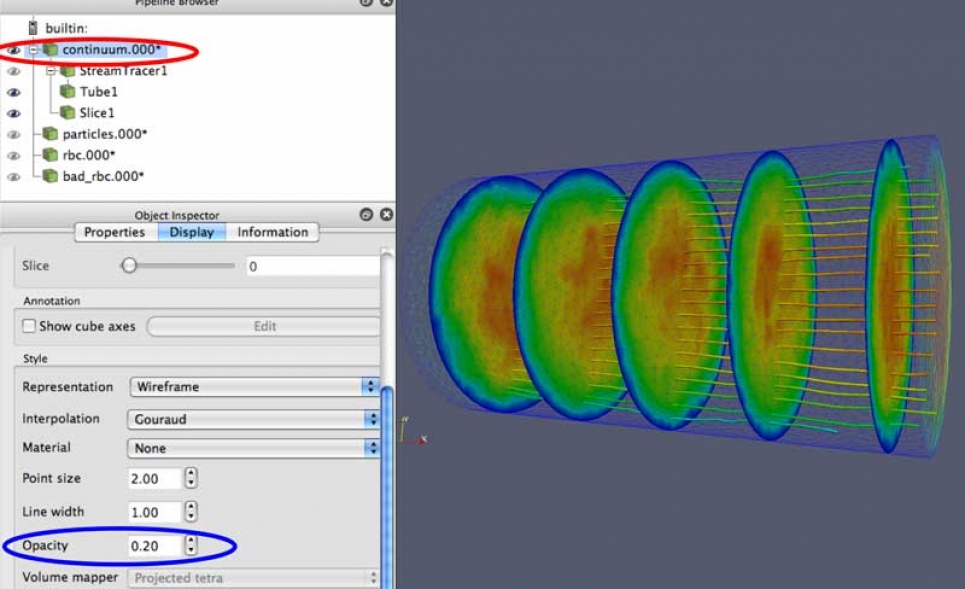The height and width of the screenshot is (589, 965).
Task: Click the rbc.000 cube icon
Action: click(x=50, y=155)
